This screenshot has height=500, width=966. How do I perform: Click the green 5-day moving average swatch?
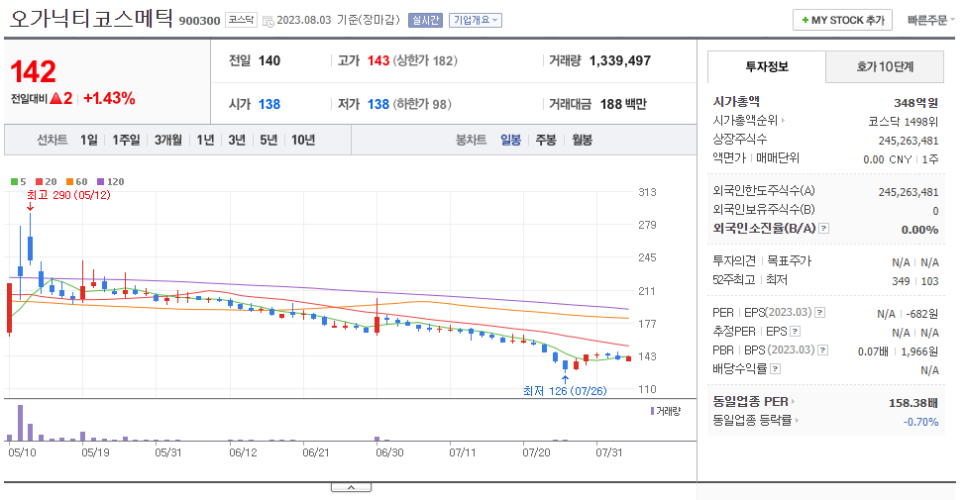click(14, 182)
